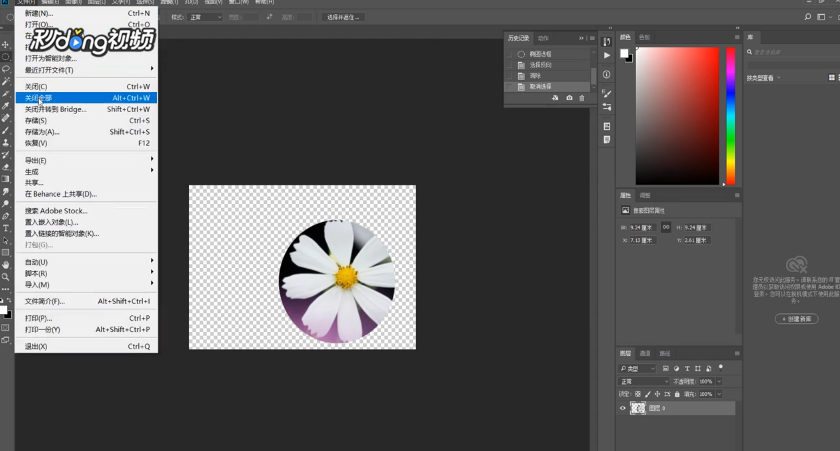Toggle lock all padlock in Layers panel
This screenshot has height=451, width=840.
pyautogui.click(x=677, y=394)
